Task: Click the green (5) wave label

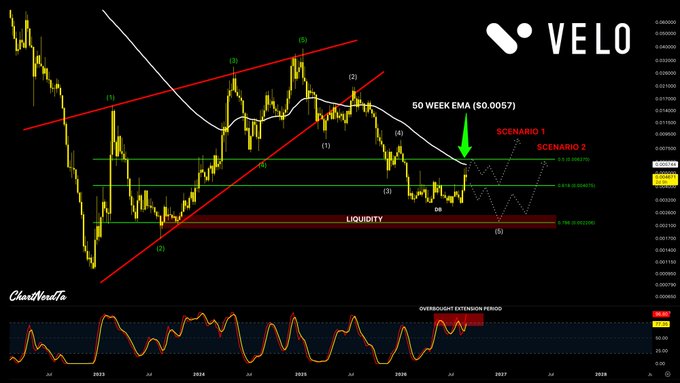Action: point(303,40)
